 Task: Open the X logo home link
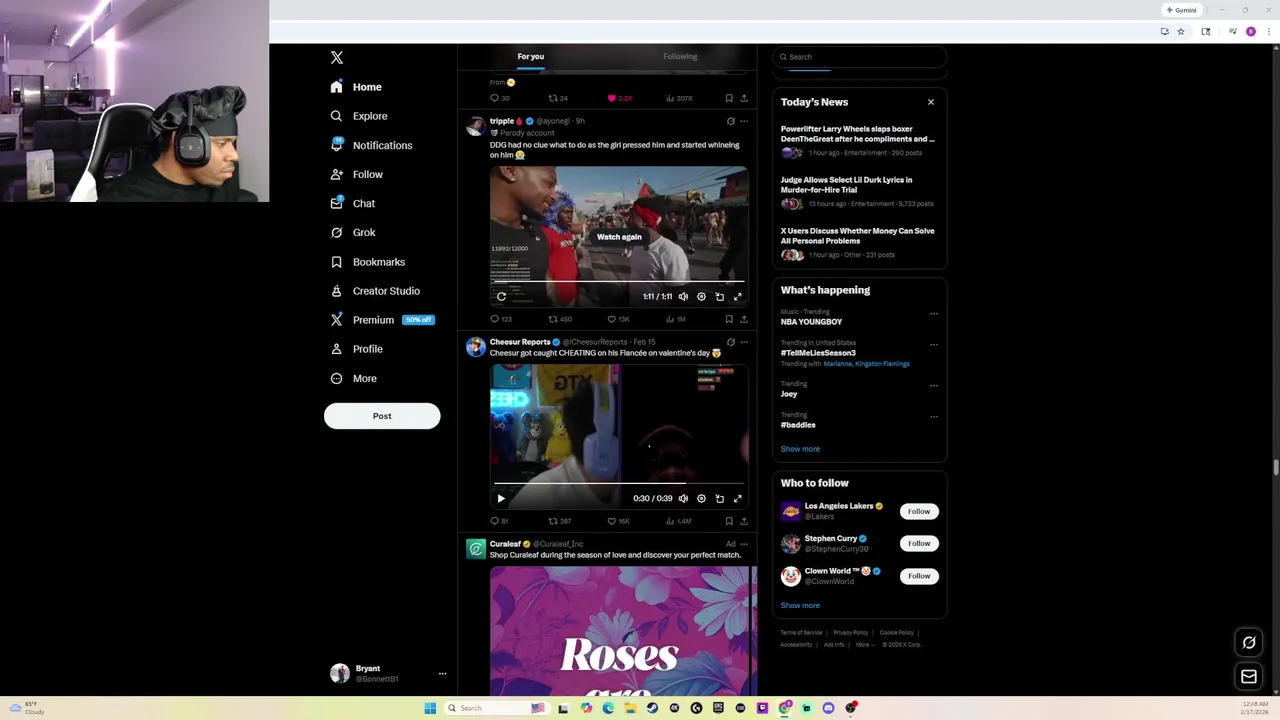pos(337,58)
